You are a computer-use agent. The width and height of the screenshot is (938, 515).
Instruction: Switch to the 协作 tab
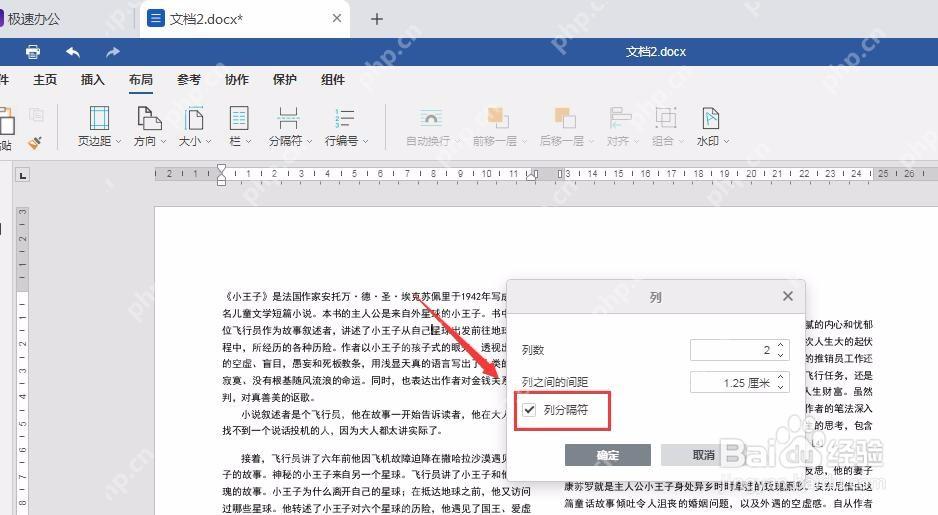[x=236, y=80]
